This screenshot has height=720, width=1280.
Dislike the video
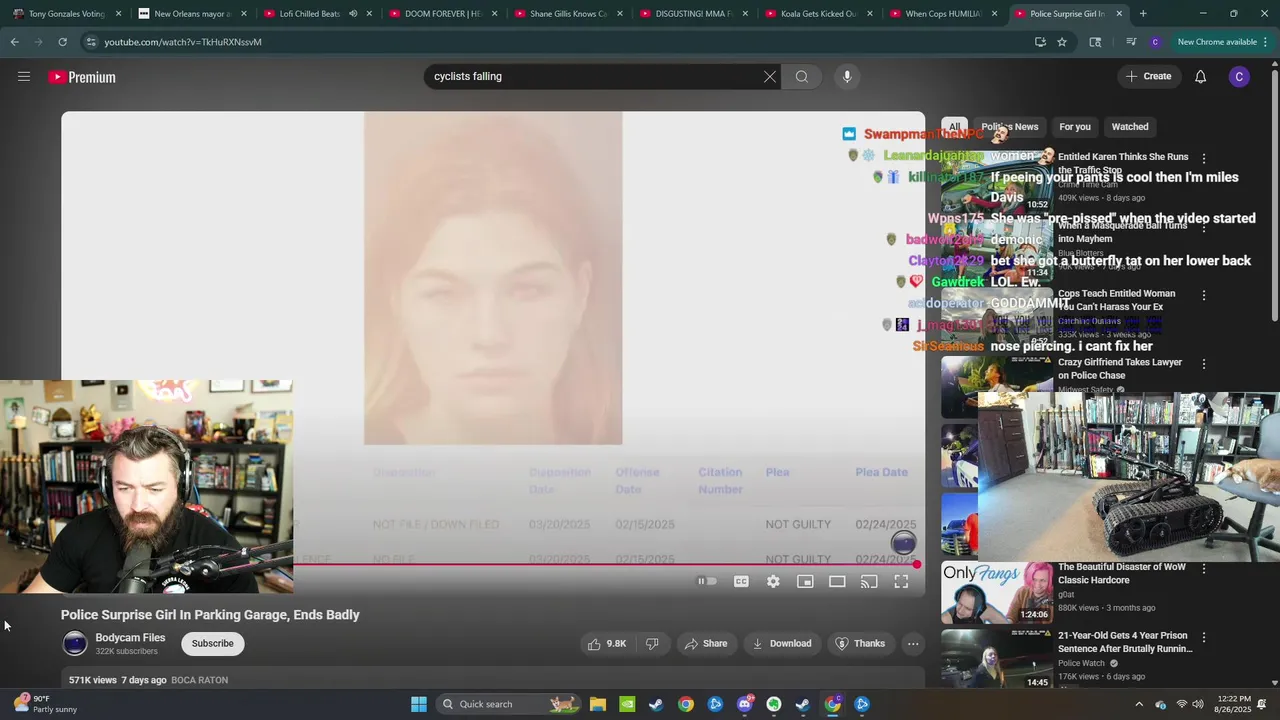[x=652, y=644]
